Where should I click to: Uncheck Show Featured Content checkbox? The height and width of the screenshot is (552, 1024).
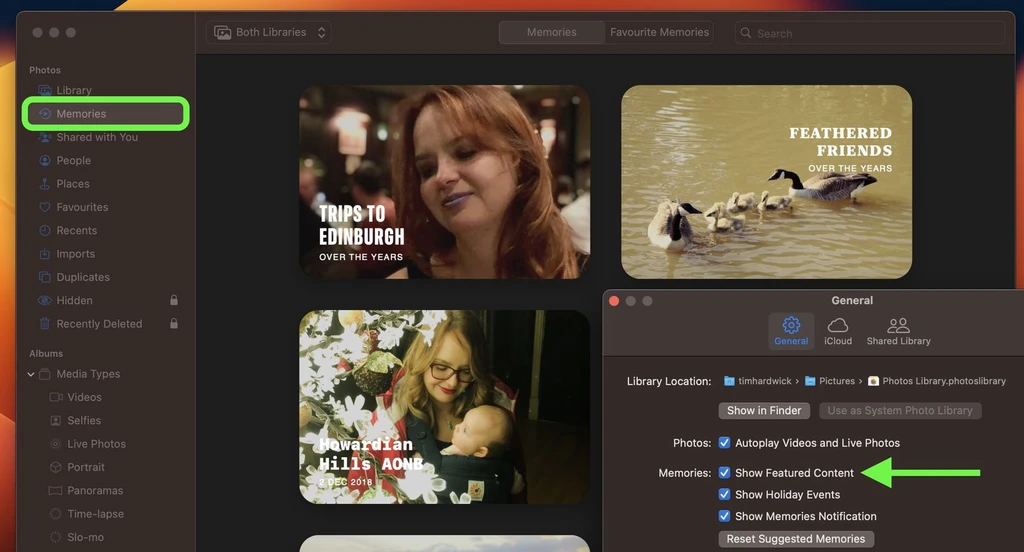724,472
